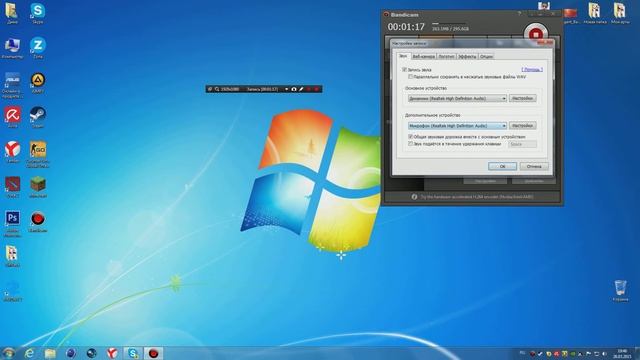Click OK in the recording settings dialog

(502, 166)
